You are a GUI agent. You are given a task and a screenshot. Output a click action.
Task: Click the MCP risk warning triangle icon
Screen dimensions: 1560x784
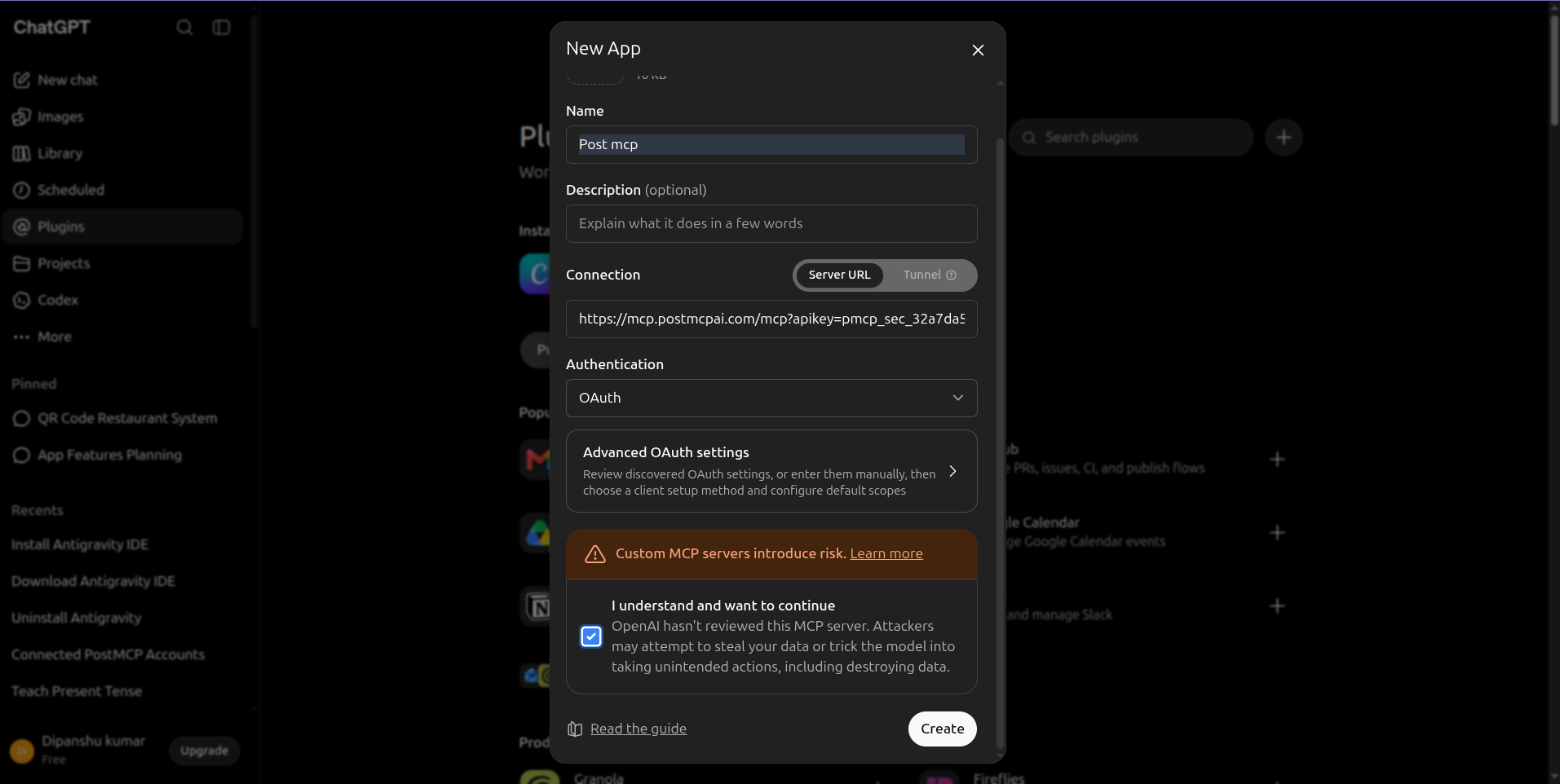click(x=595, y=554)
